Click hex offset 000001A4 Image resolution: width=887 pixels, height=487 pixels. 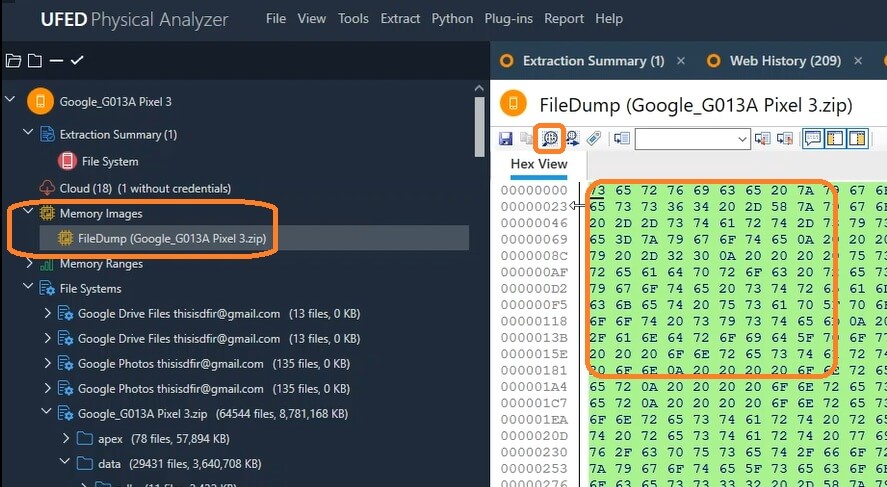pyautogui.click(x=534, y=387)
